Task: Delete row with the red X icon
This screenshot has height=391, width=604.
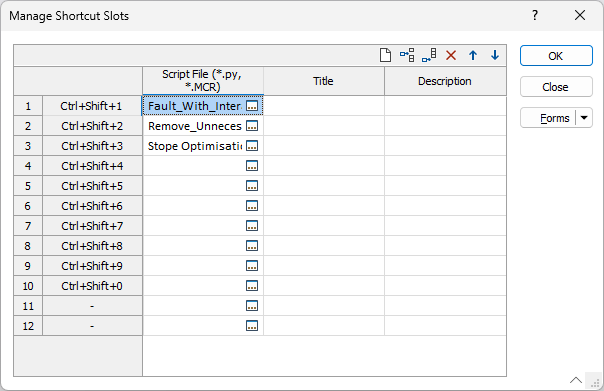Action: click(451, 55)
